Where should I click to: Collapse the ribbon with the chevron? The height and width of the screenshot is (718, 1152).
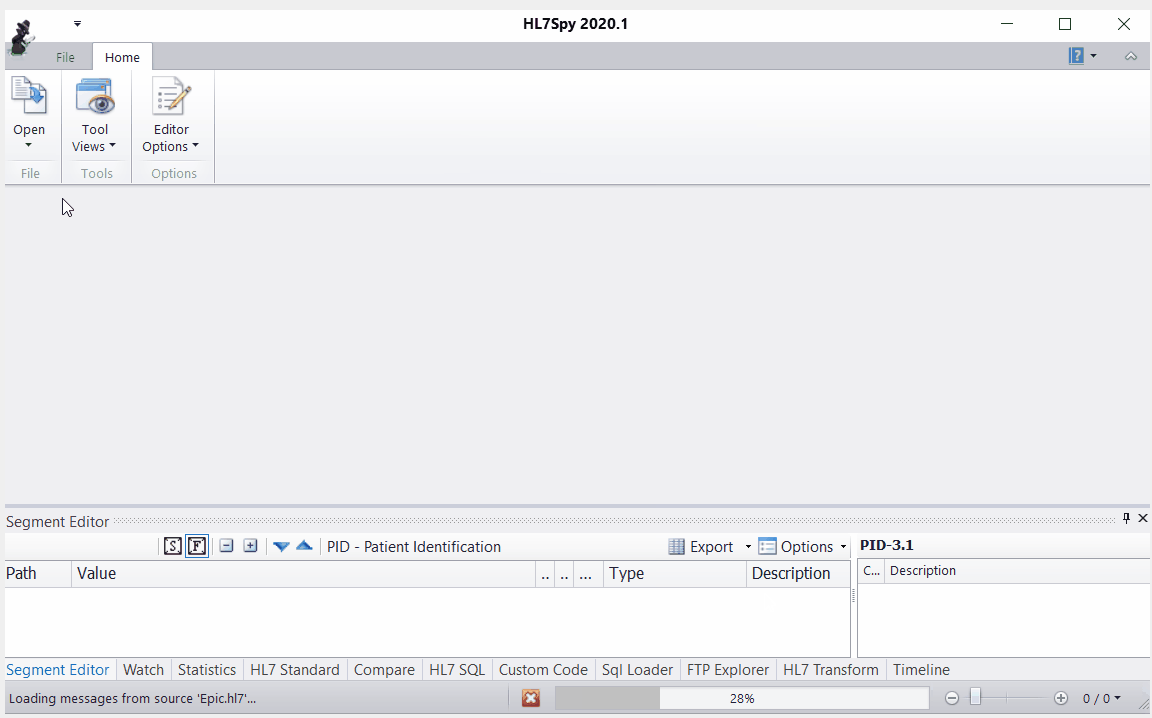[x=1131, y=56]
